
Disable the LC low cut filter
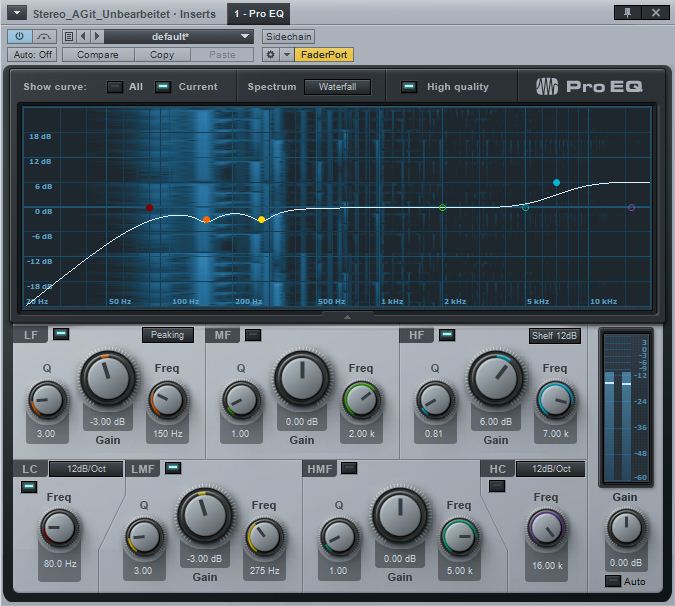tap(29, 487)
